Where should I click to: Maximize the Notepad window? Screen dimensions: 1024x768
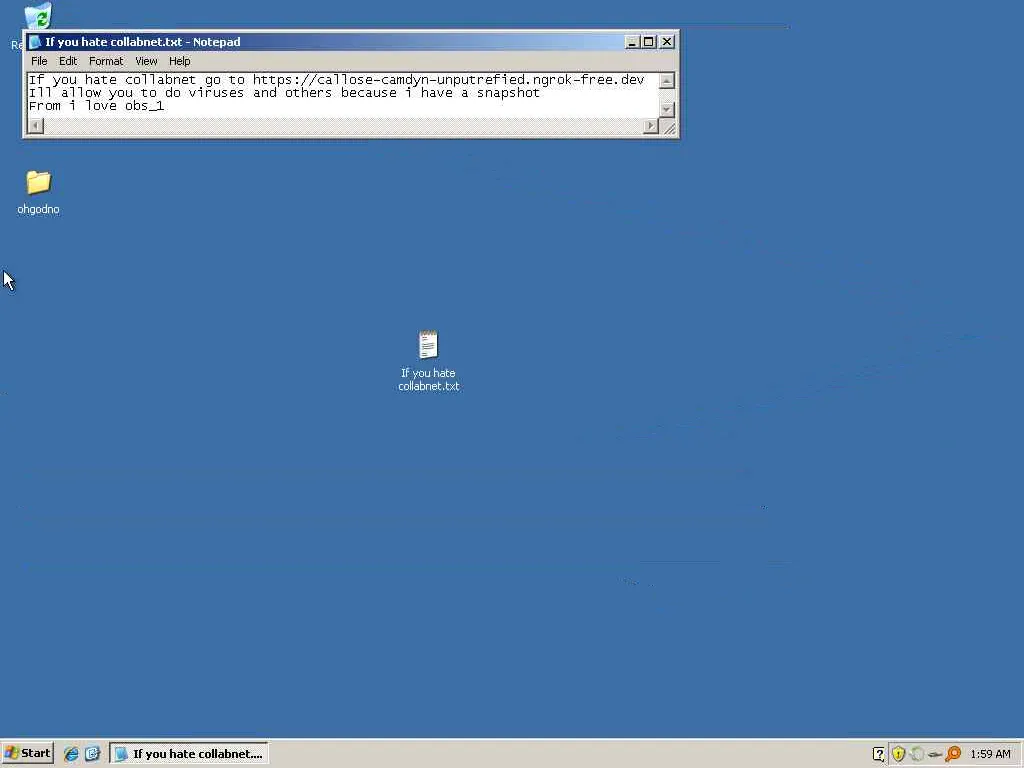[648, 42]
